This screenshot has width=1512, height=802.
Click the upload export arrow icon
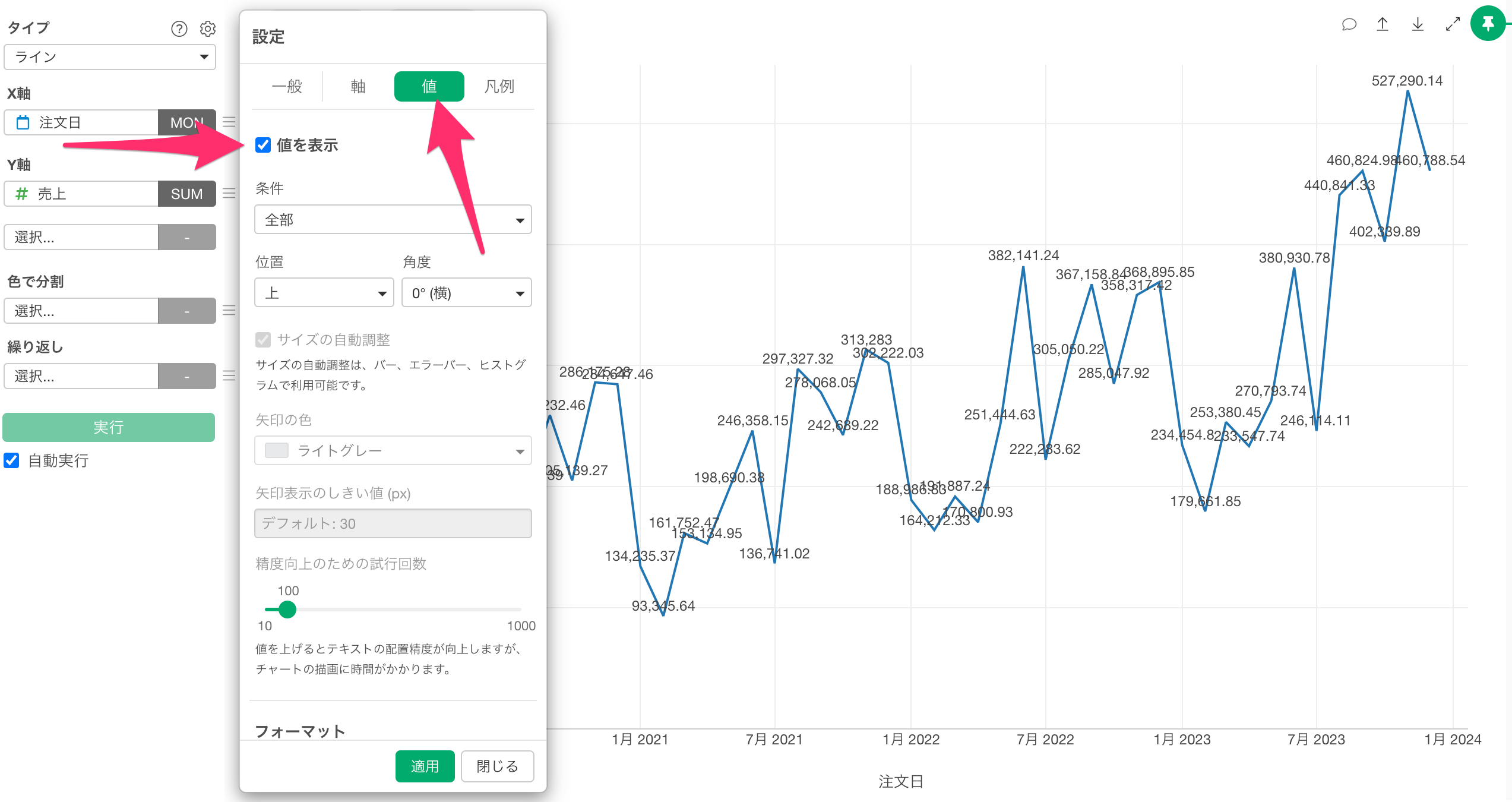pyautogui.click(x=1383, y=24)
